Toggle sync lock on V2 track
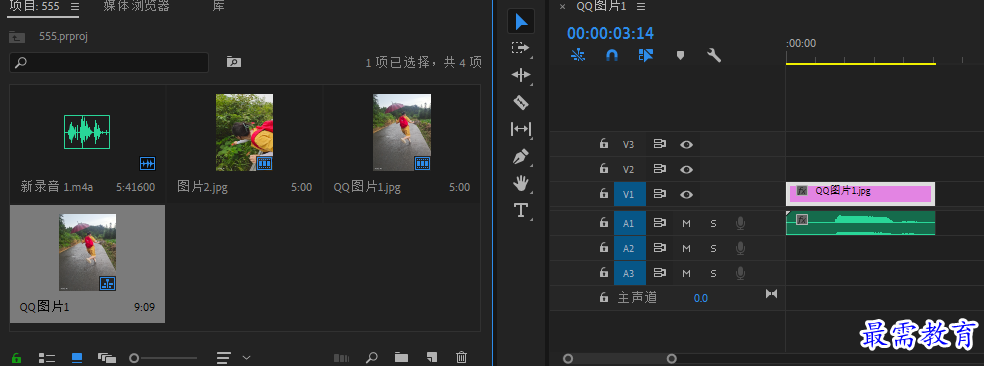984x366 pixels. pos(660,169)
